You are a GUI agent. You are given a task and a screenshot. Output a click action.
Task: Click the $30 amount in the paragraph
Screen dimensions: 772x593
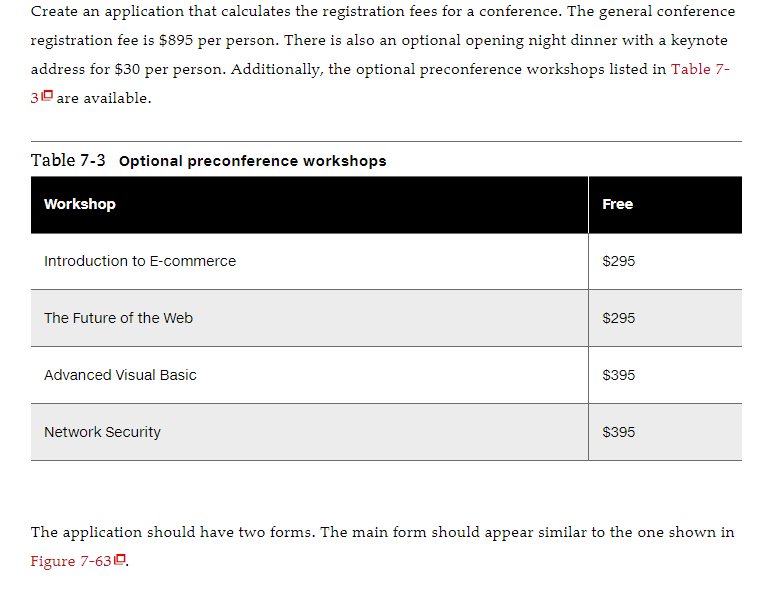click(x=127, y=69)
